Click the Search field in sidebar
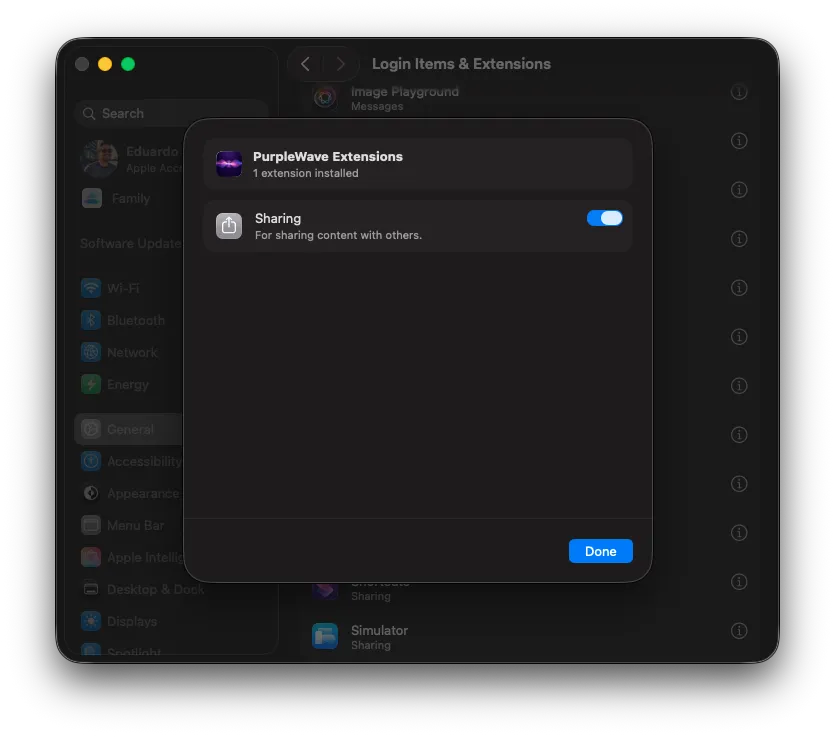The image size is (835, 737). [x=171, y=113]
